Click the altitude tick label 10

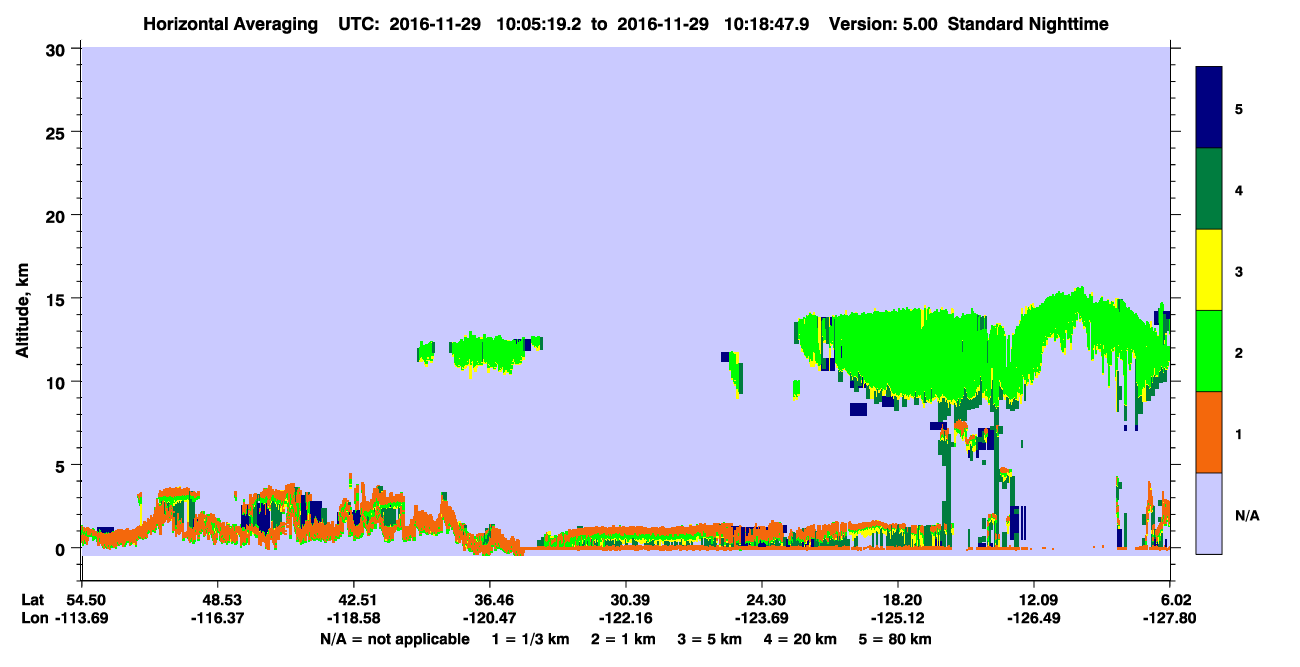point(58,382)
